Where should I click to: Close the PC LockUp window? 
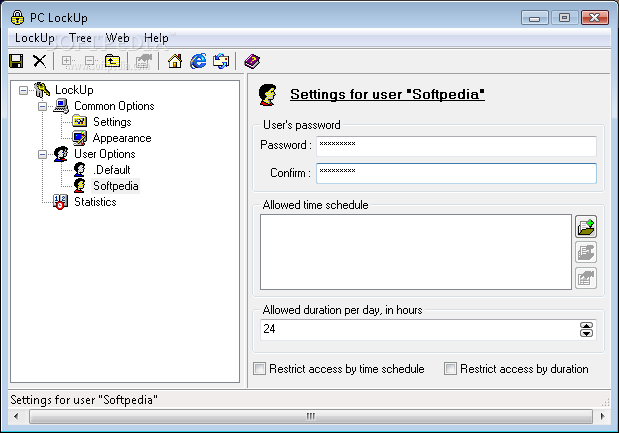[x=595, y=18]
